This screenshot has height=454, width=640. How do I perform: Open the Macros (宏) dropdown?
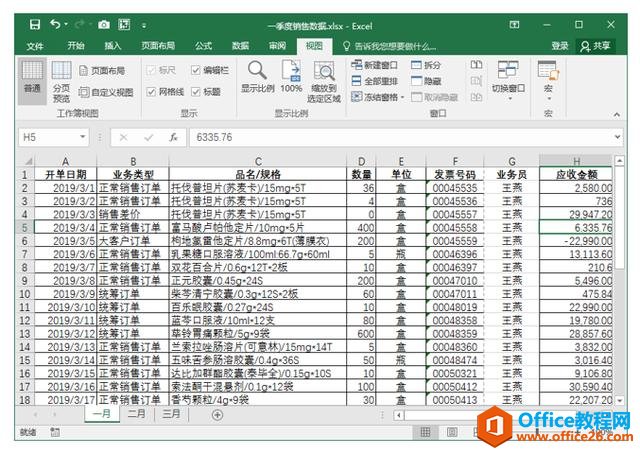(x=548, y=78)
